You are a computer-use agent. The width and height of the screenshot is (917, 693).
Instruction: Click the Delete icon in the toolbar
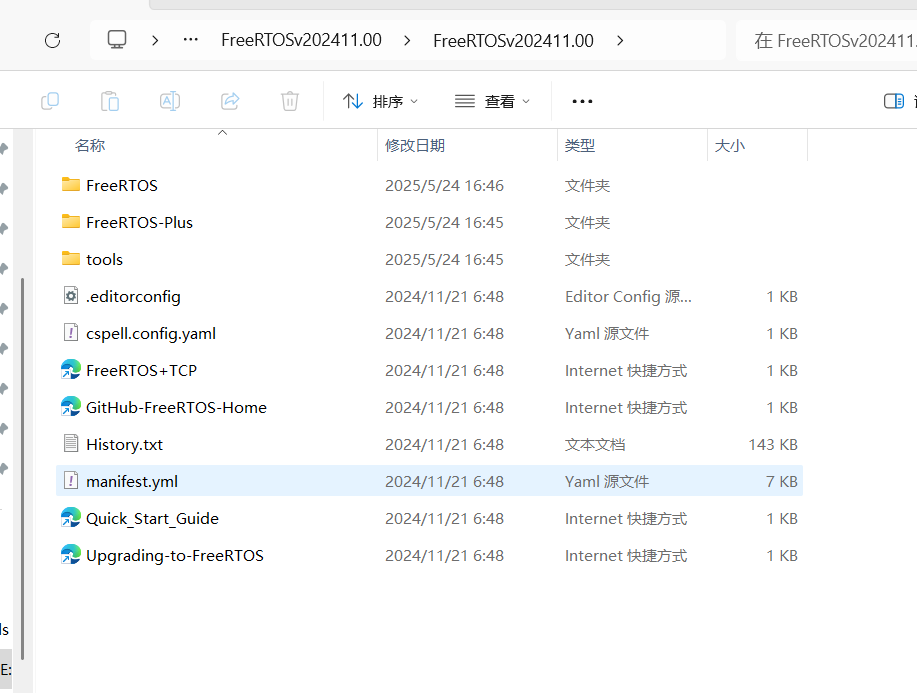289,100
